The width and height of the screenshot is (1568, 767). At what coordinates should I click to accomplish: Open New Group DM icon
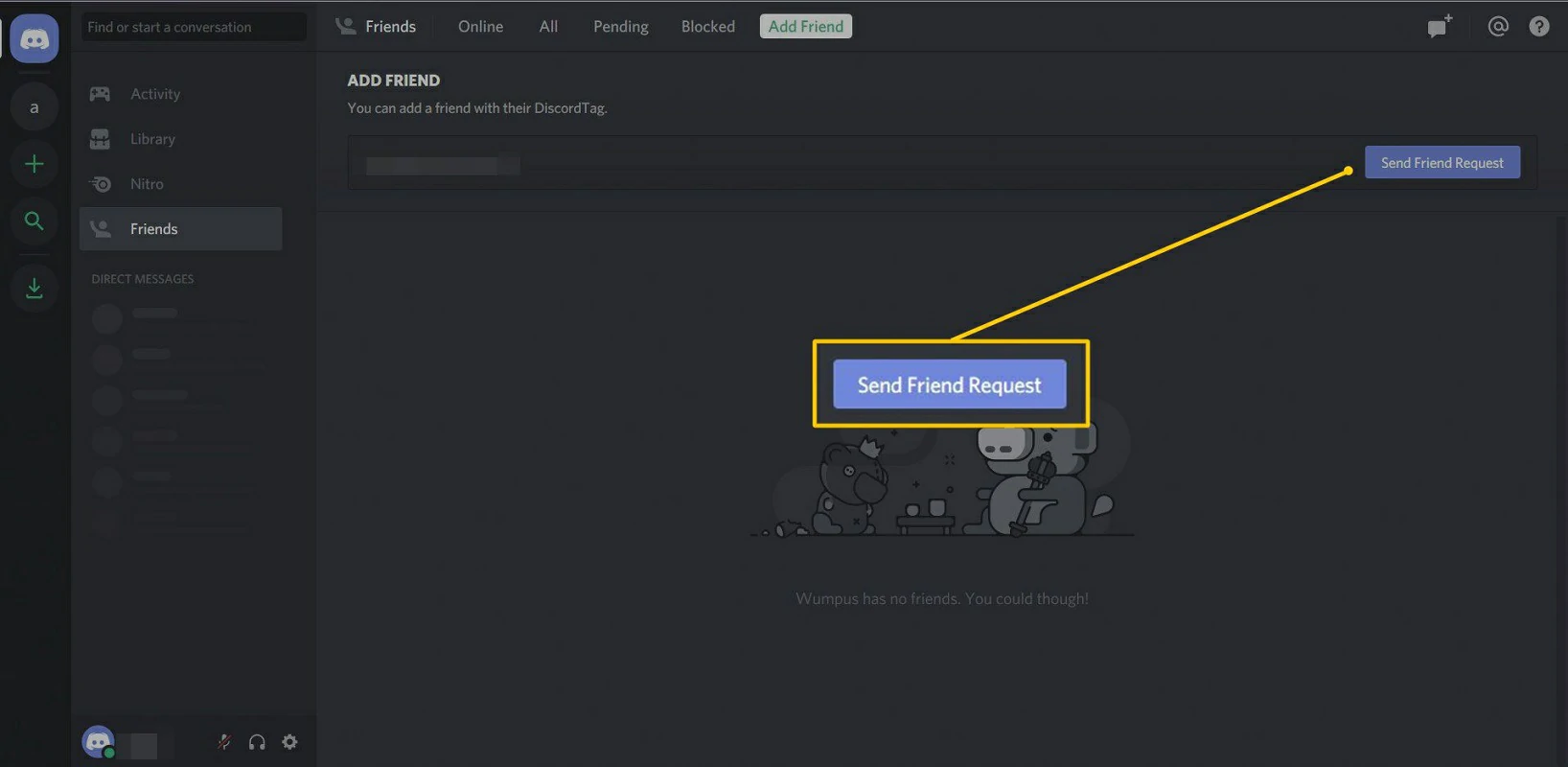click(x=1439, y=27)
